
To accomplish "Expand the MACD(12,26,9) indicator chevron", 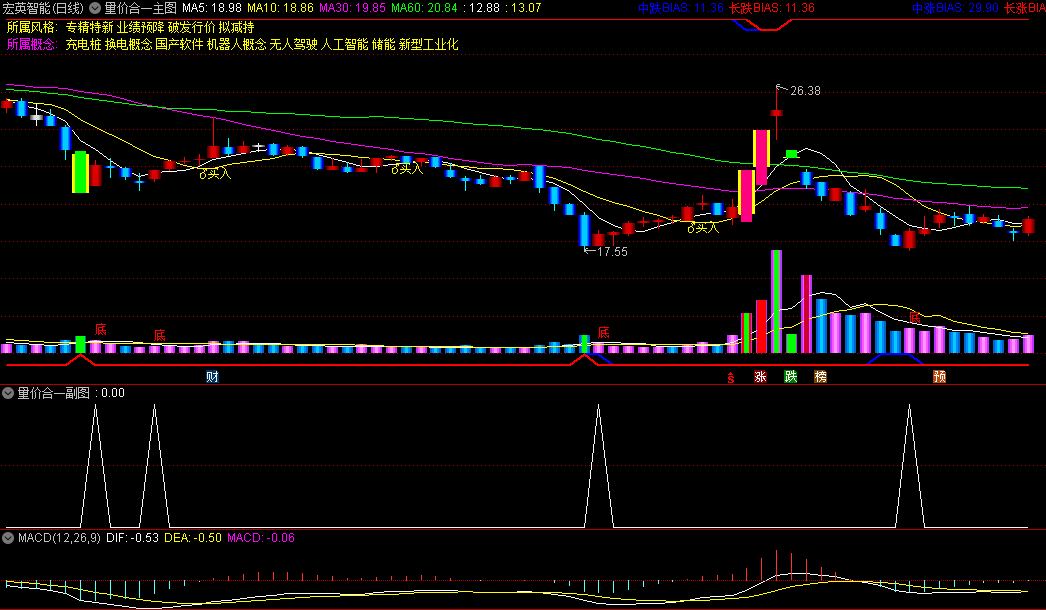I will [x=8, y=538].
